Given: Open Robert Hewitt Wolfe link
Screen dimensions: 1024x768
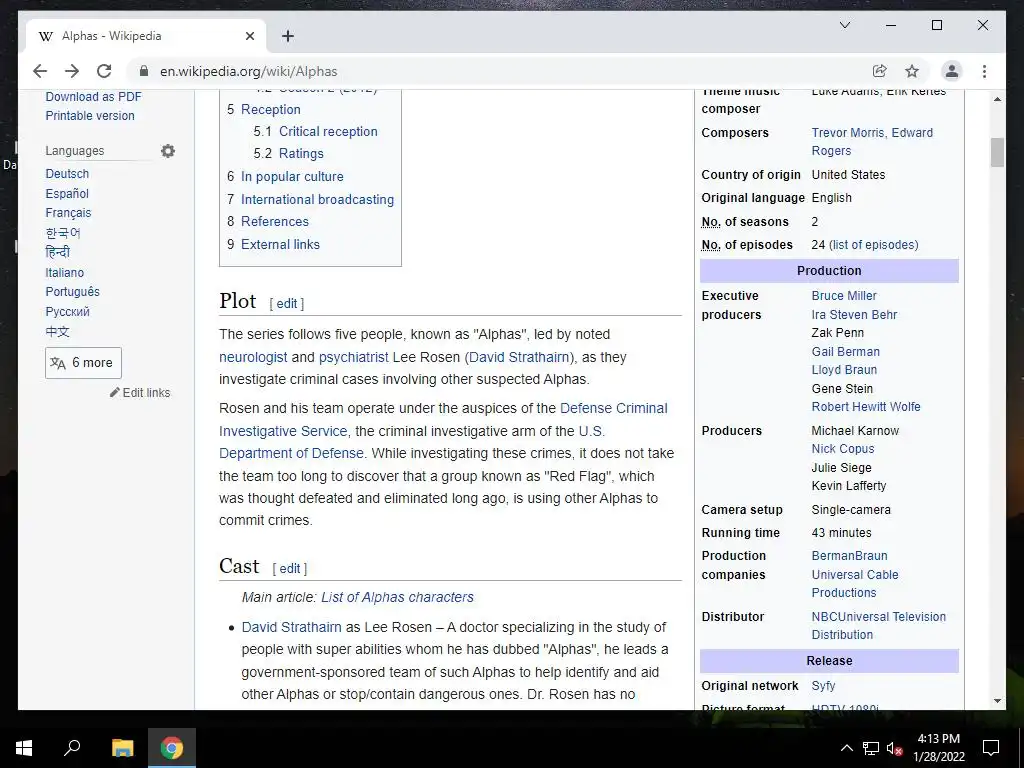Looking at the screenshot, I should click(x=866, y=407).
